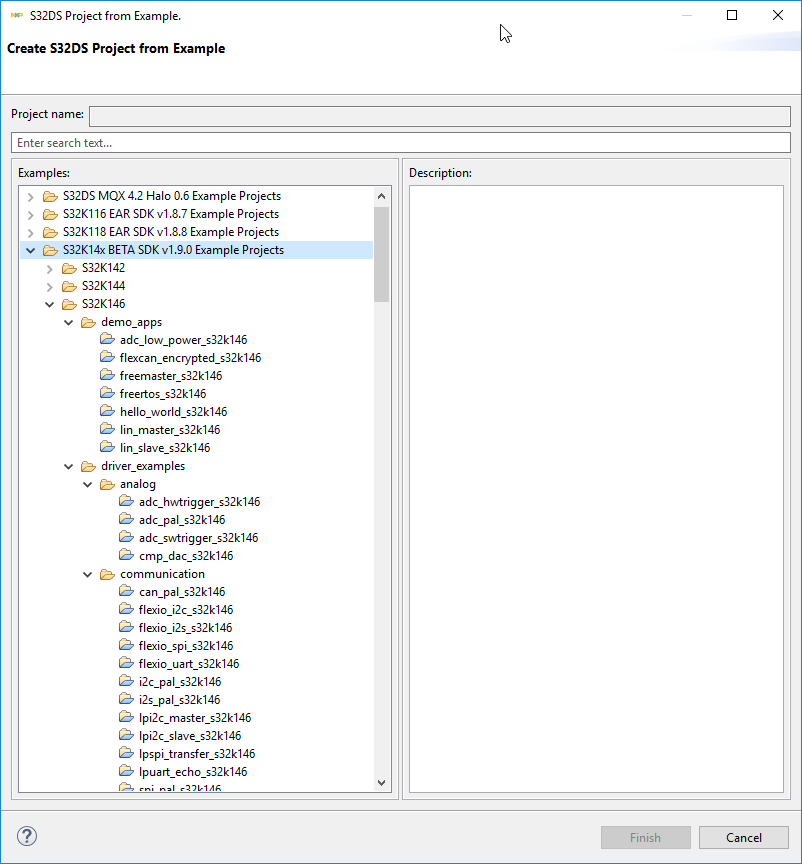The height and width of the screenshot is (864, 802).
Task: Collapse the demo_apps folder
Action: [x=69, y=323]
